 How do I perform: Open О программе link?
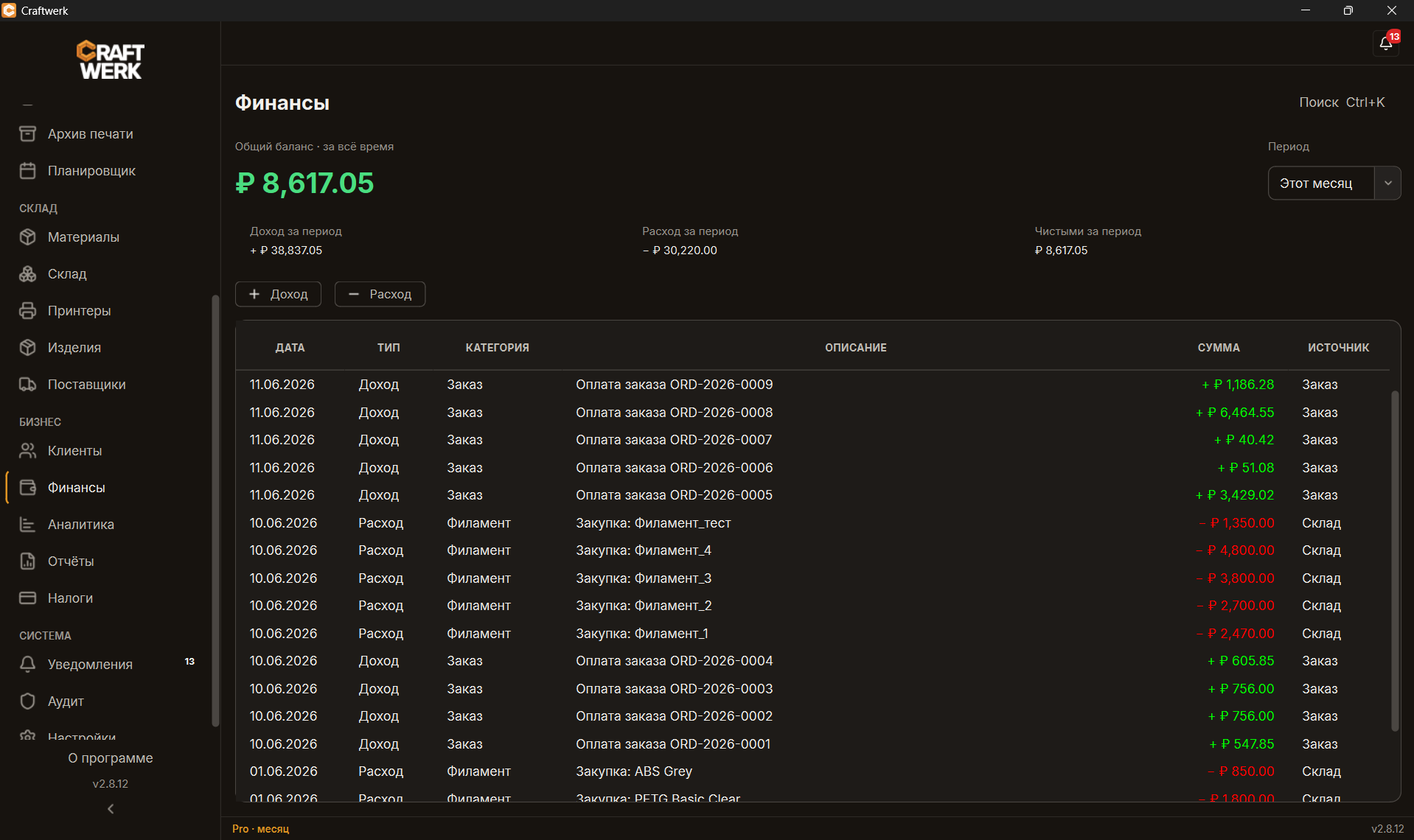tap(111, 757)
